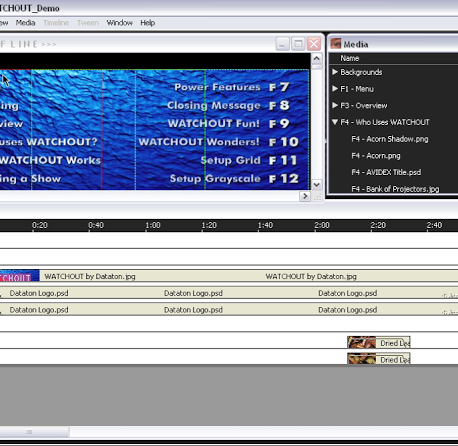Click the Media window icon
The image size is (458, 446).
coord(336,43)
